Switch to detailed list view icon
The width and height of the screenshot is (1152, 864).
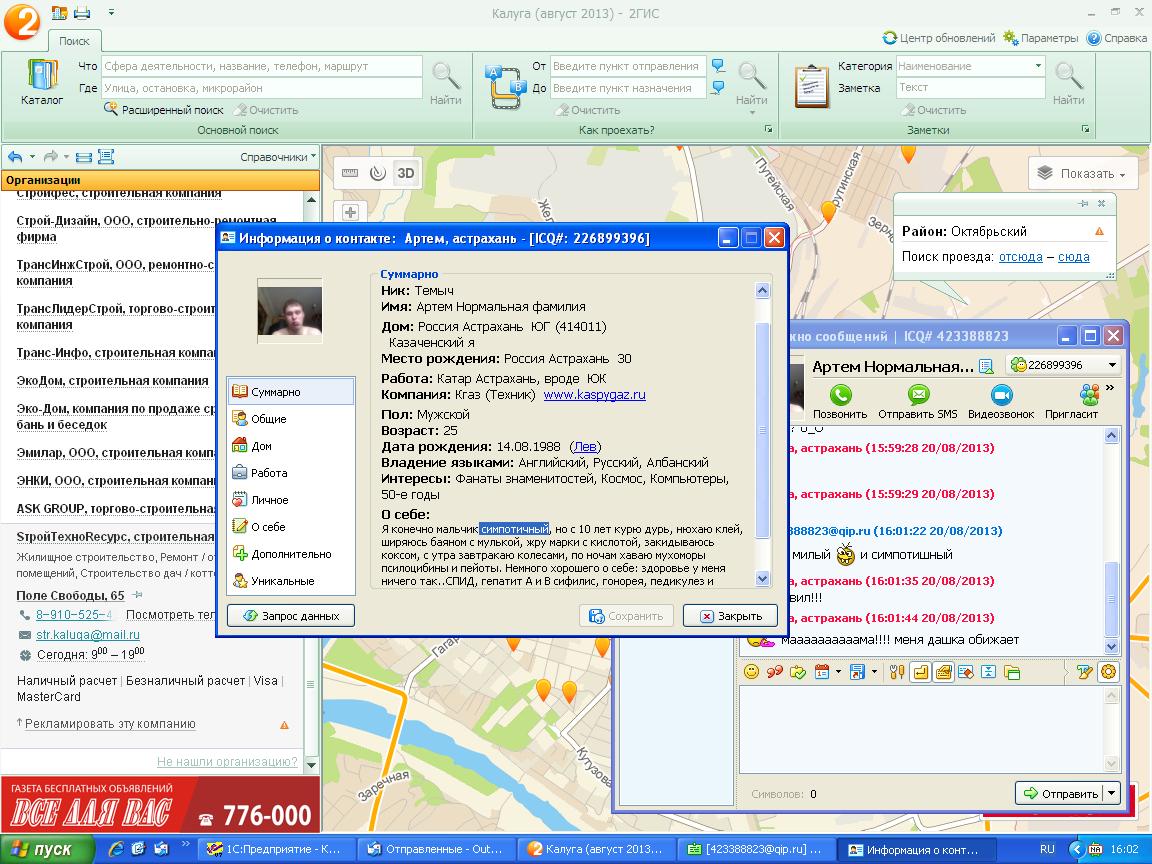[x=106, y=156]
